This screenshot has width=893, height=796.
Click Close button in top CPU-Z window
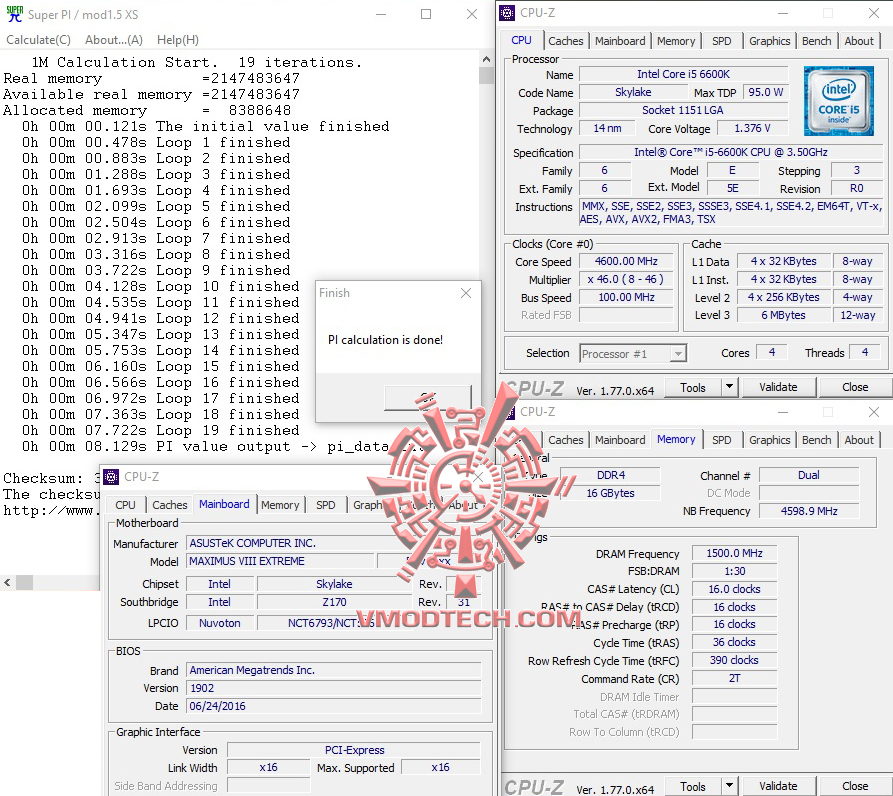pyautogui.click(x=855, y=387)
